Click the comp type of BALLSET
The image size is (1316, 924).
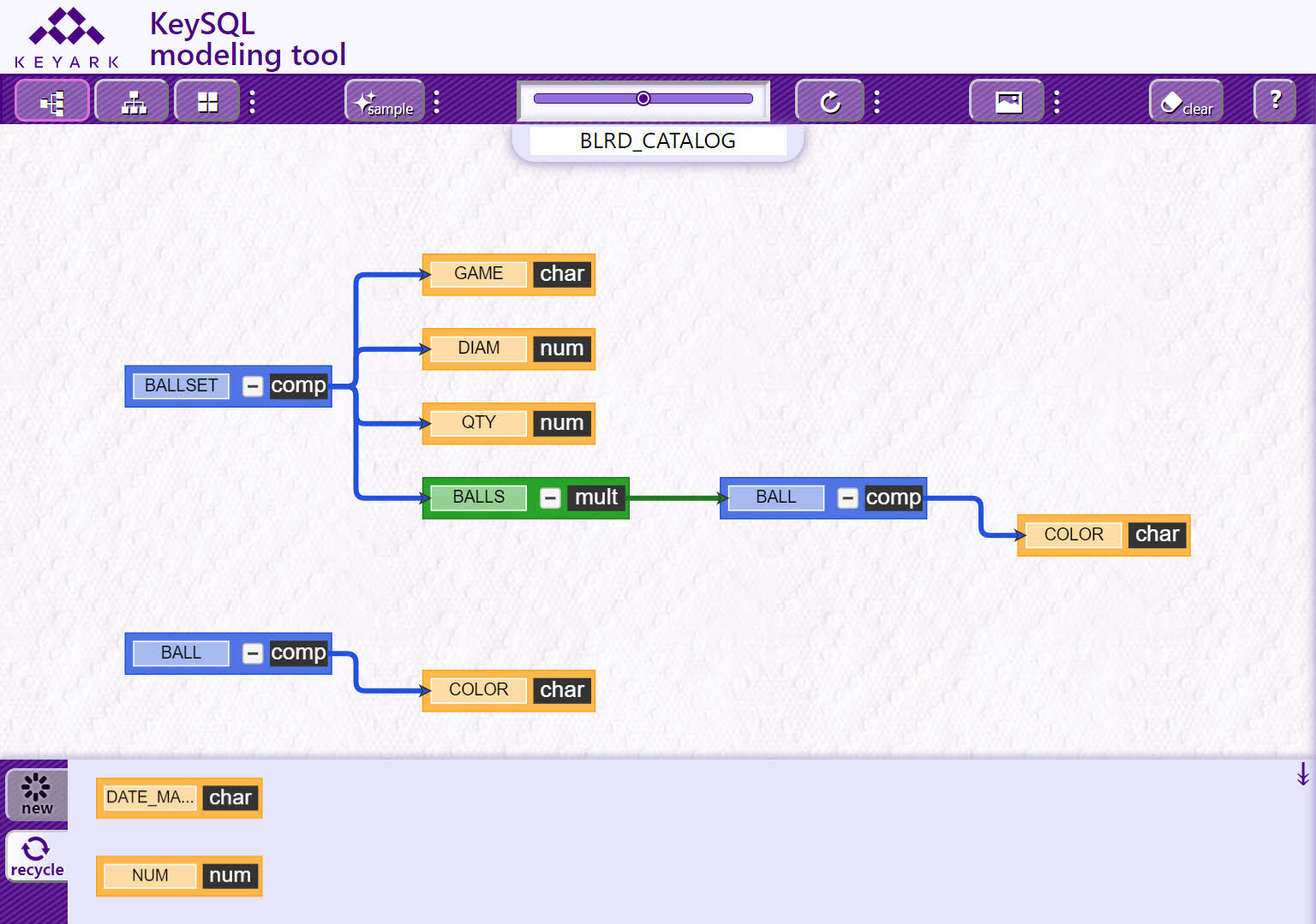click(298, 386)
